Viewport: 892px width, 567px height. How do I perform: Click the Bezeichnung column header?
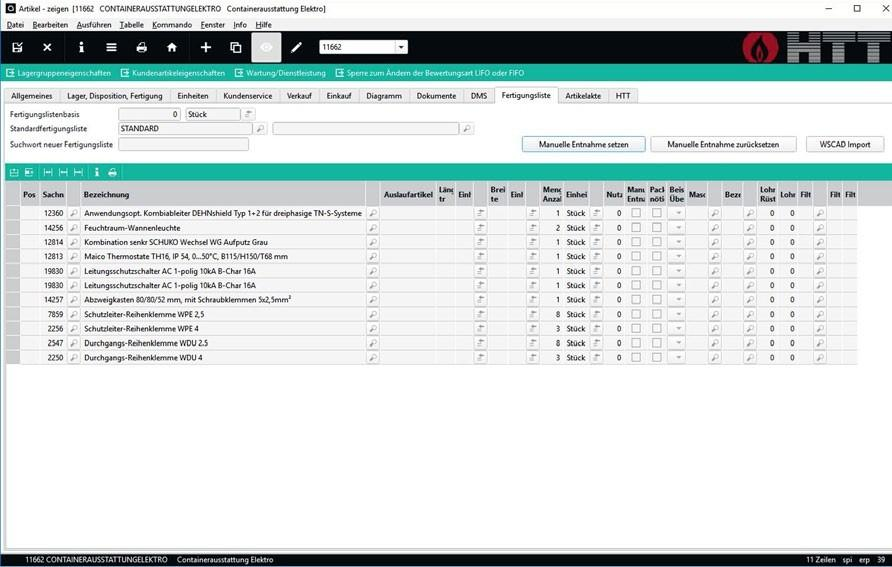click(223, 194)
